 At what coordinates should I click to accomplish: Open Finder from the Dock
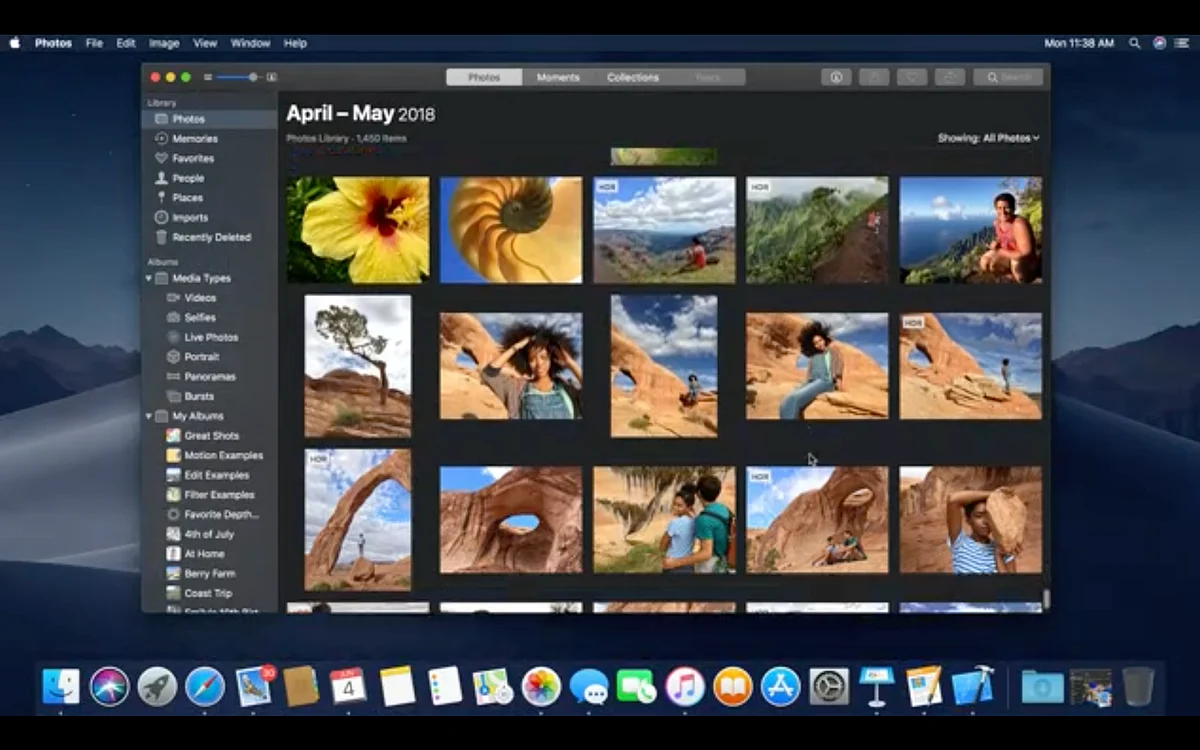click(61, 686)
